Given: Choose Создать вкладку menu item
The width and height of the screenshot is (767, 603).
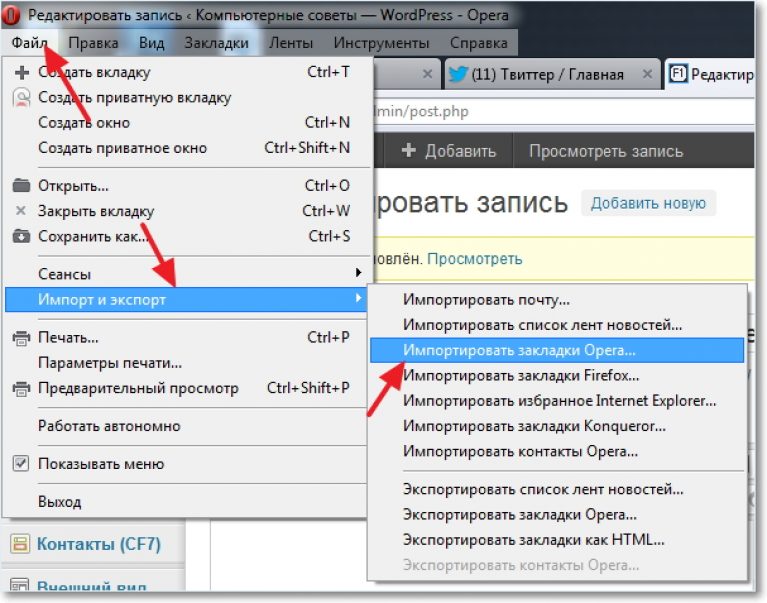Looking at the screenshot, I should click(x=185, y=72).
